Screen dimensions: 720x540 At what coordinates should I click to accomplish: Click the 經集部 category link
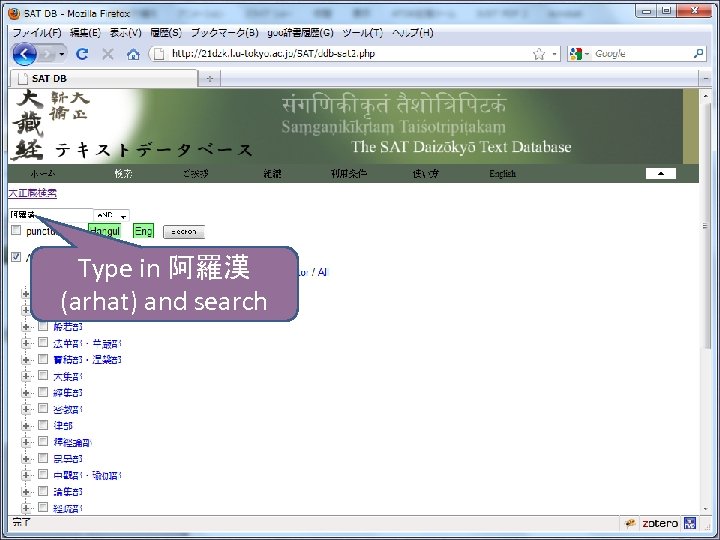(68, 393)
